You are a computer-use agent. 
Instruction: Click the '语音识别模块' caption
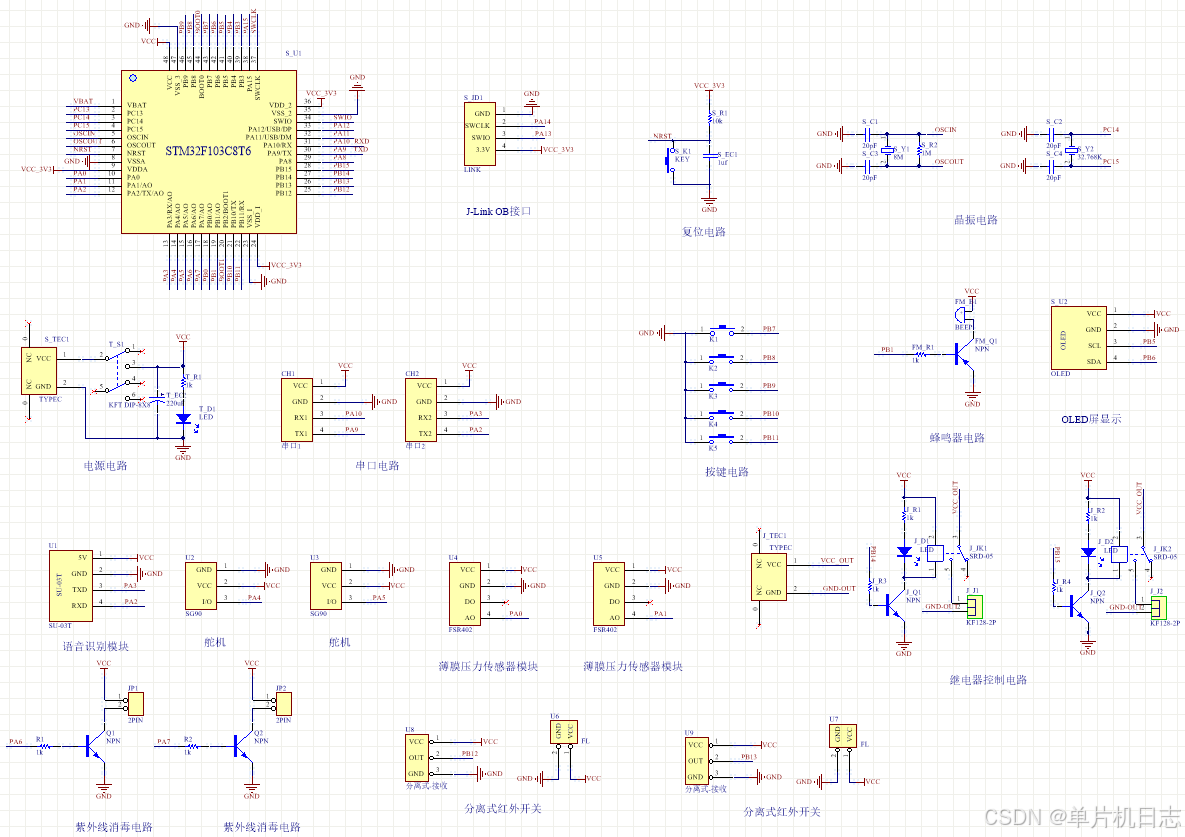[95, 647]
